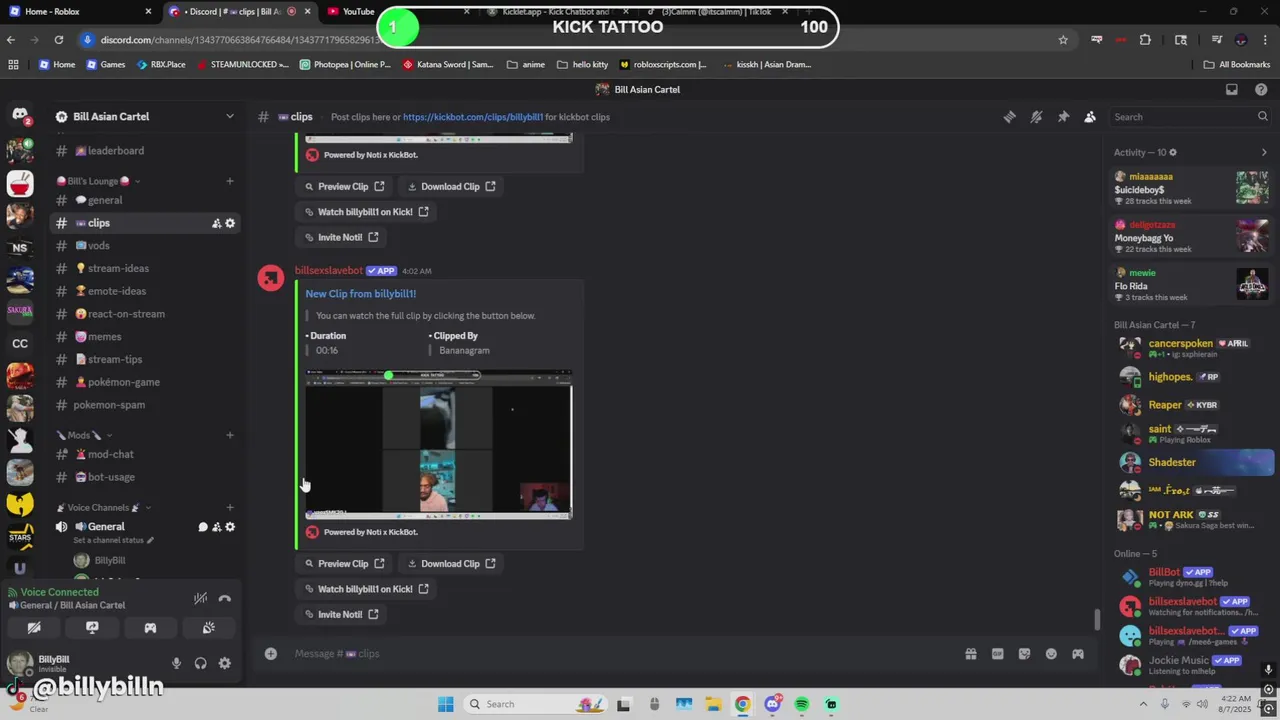Image resolution: width=1280 pixels, height=720 pixels.
Task: Toggle microphone mute in user panel
Action: 176,663
